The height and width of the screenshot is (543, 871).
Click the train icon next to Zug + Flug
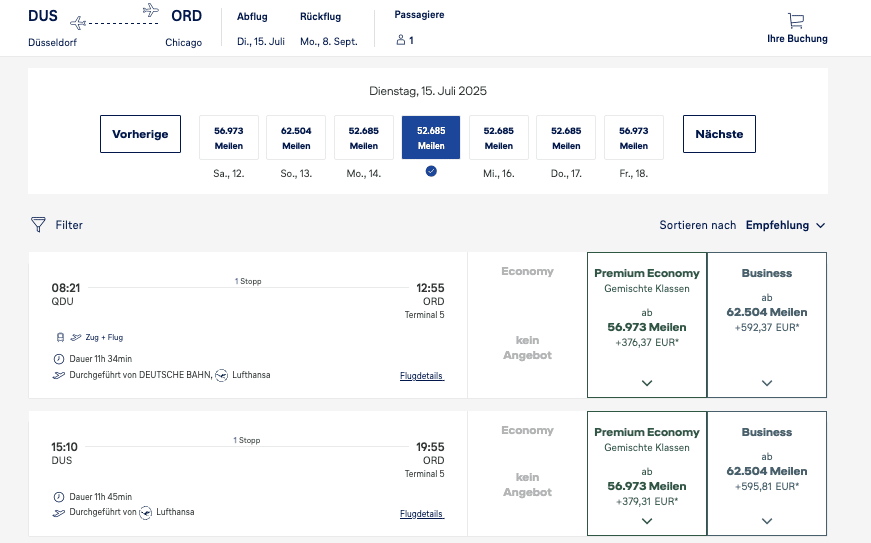[x=58, y=337]
